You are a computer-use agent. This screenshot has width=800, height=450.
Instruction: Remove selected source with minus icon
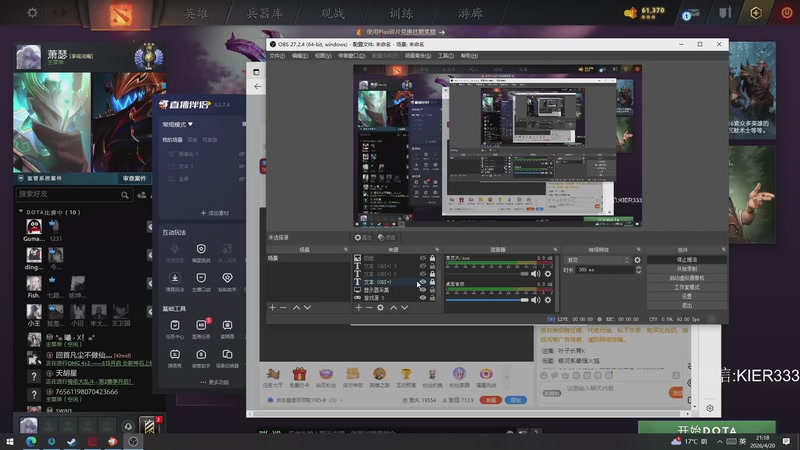pos(369,308)
